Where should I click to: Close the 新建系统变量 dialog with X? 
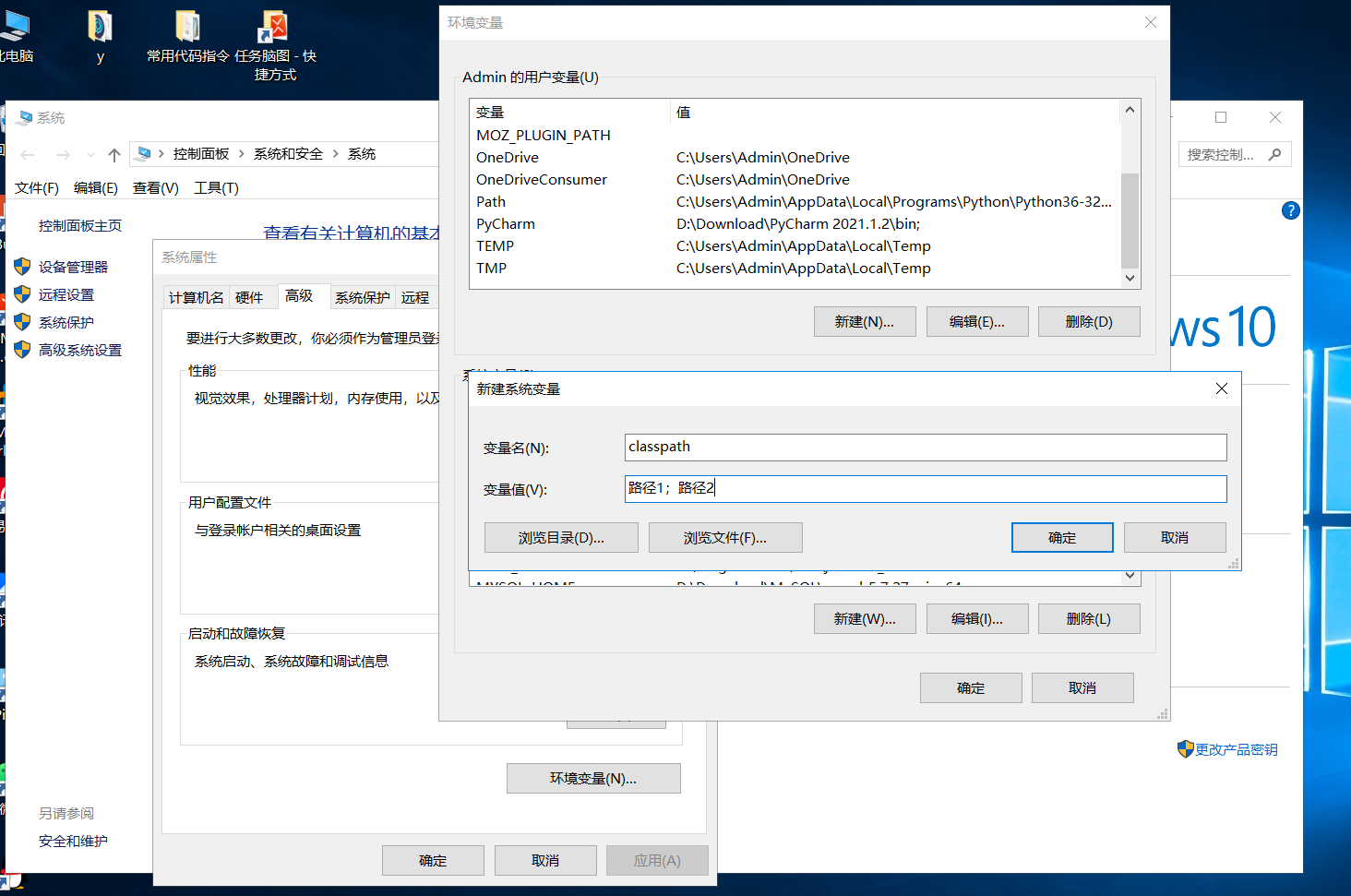1221,388
